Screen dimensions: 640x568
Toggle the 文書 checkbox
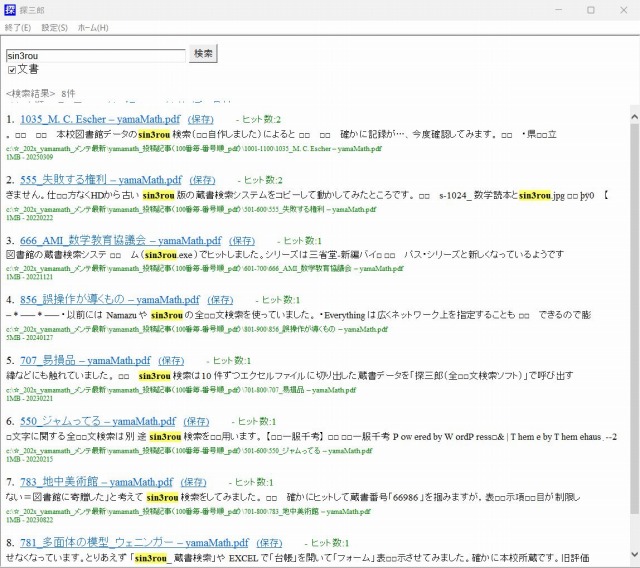point(12,70)
